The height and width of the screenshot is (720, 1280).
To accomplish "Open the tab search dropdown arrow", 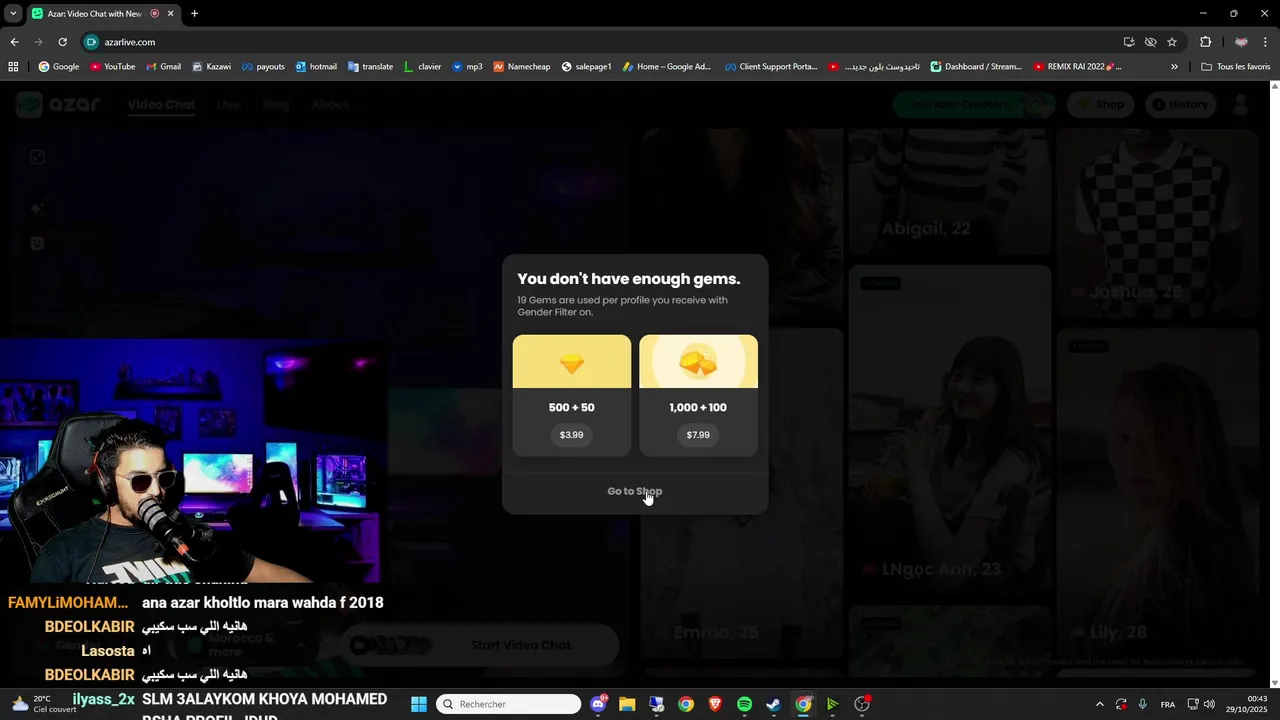I will click(13, 14).
